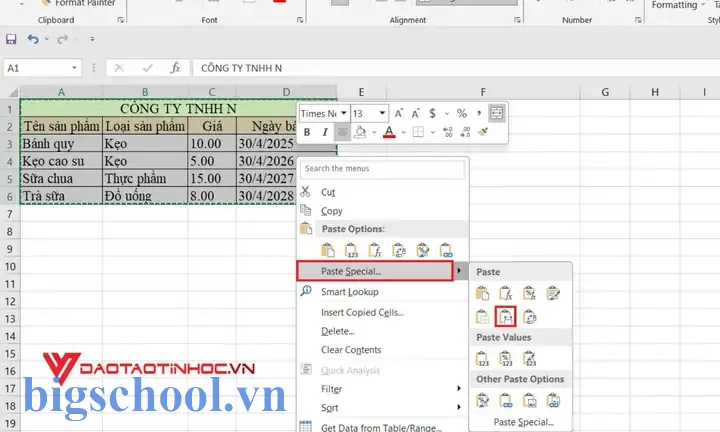Viewport: 720px width, 432px height.
Task: Click Values & Source Formatting paste icon
Action: click(x=529, y=359)
